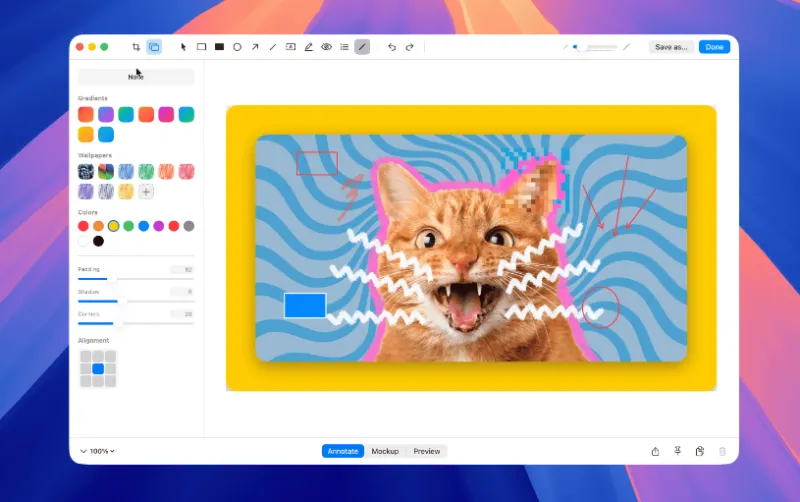The width and height of the screenshot is (800, 502).
Task: Select the text box tool
Action: 291,47
